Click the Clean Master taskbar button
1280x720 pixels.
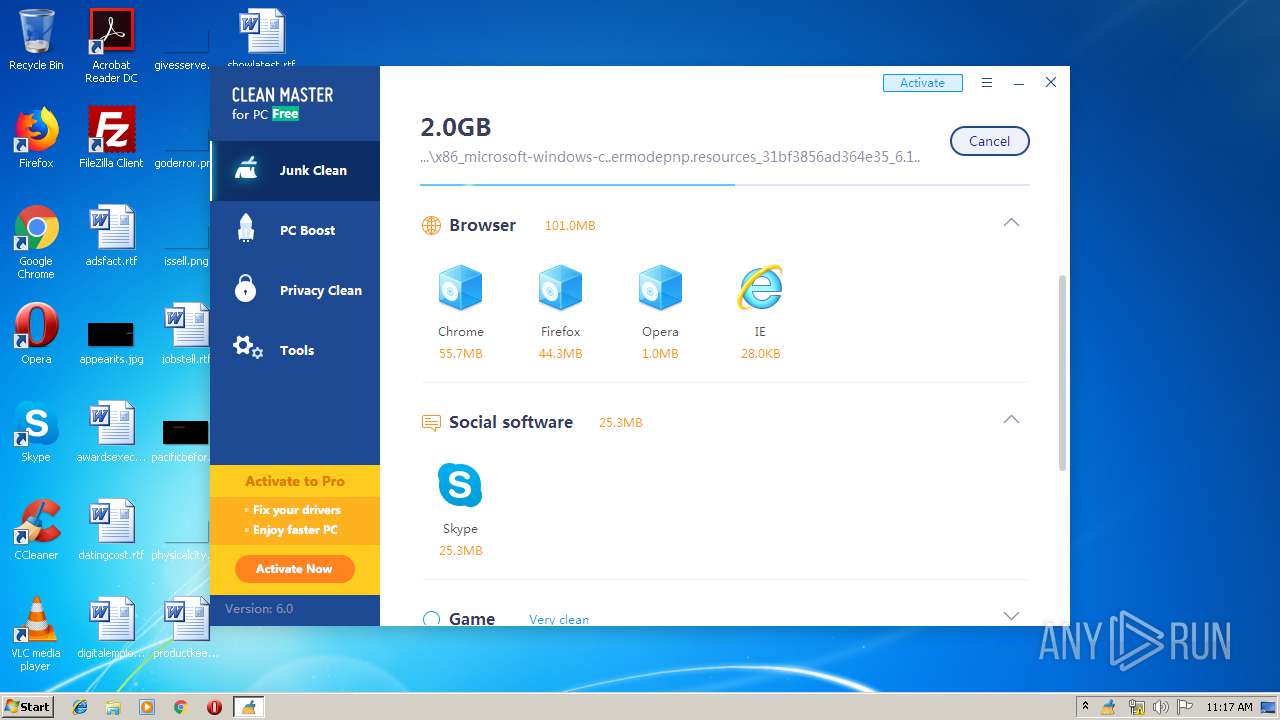point(248,707)
